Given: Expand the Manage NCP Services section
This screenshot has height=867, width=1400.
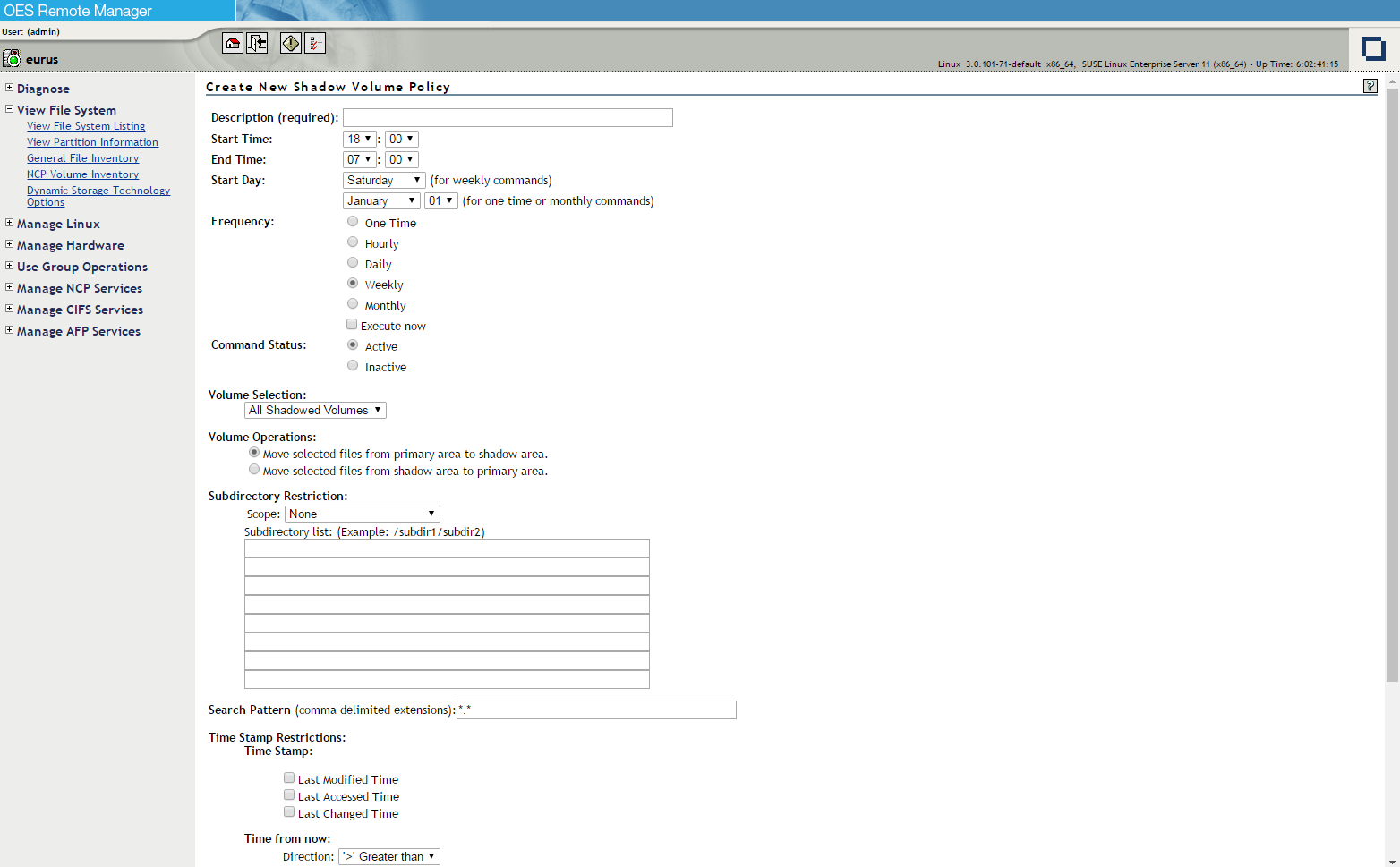Looking at the screenshot, I should pos(9,287).
